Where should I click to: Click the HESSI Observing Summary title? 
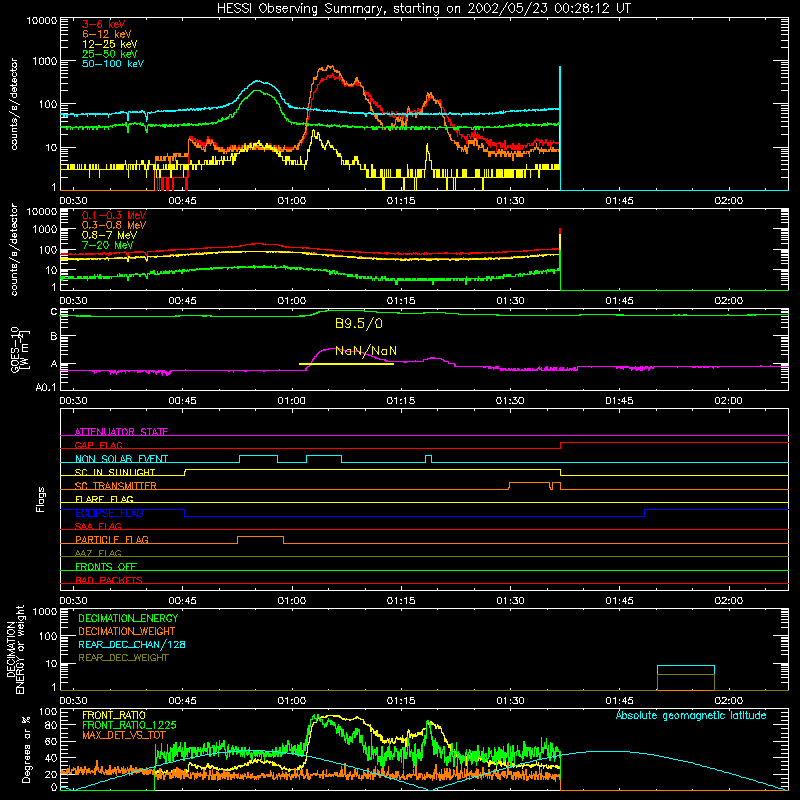tap(423, 8)
